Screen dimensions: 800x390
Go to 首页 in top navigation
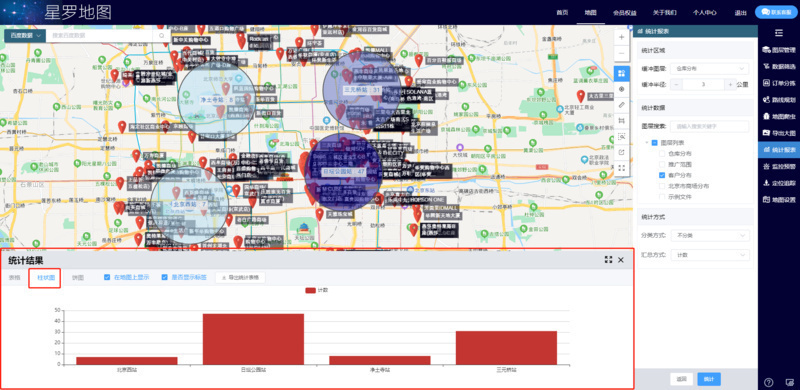(562, 13)
